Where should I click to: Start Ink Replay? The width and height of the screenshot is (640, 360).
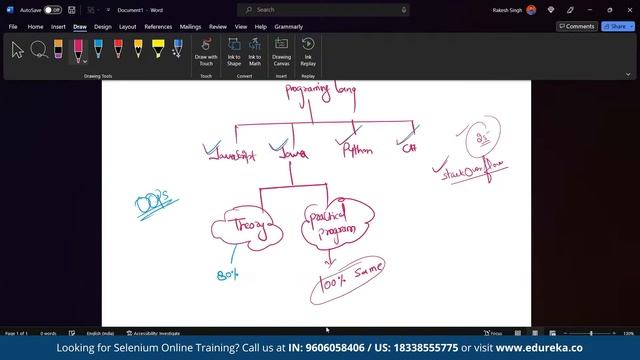coord(308,52)
